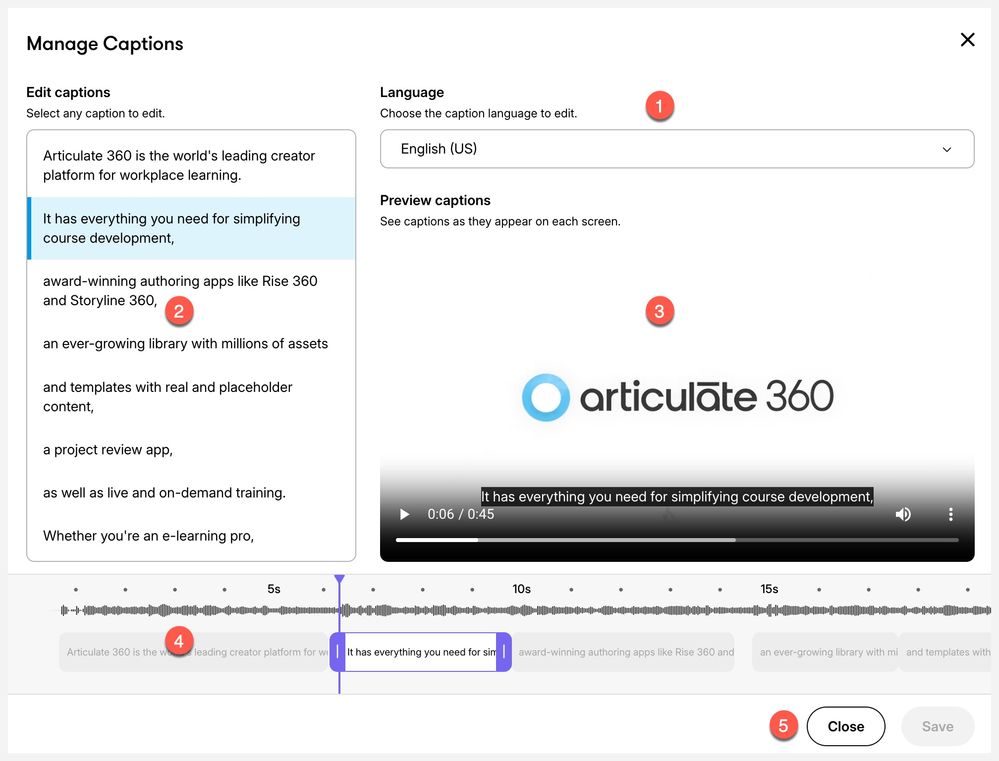The image size is (999, 761).
Task: Select caption 'and templates with real and placeholder'
Action: [x=191, y=396]
